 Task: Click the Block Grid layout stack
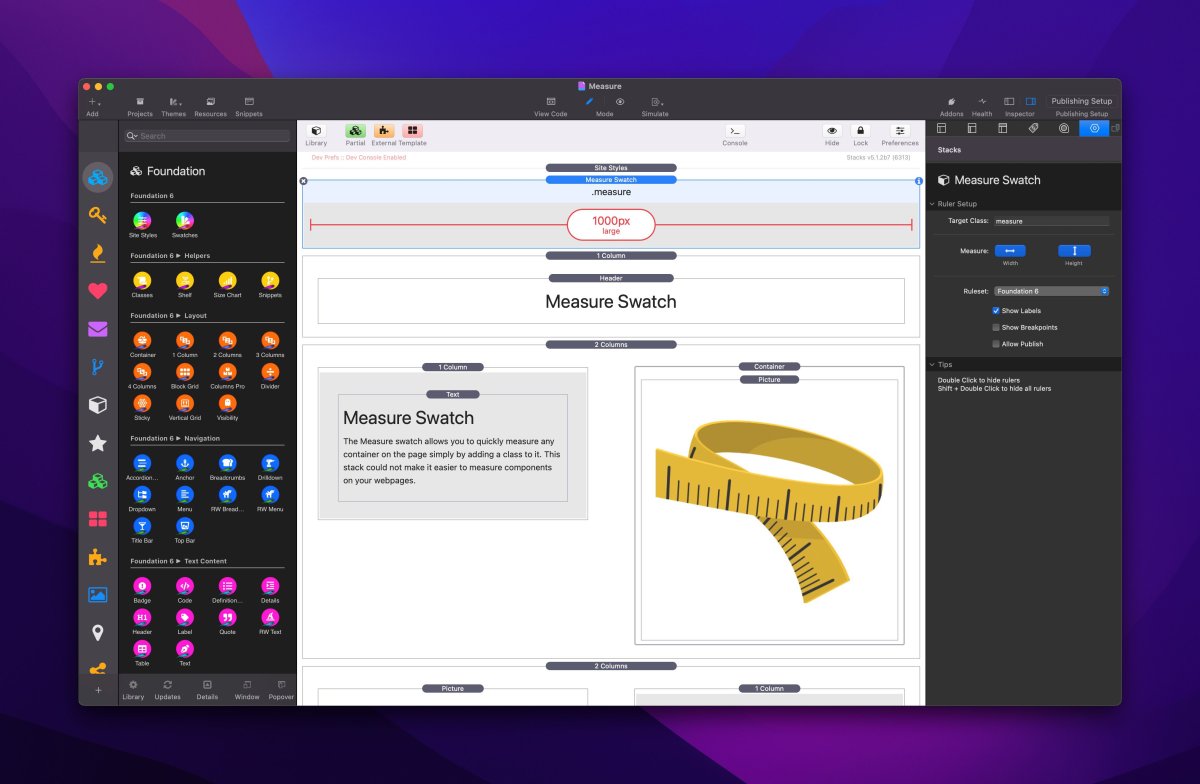pos(185,372)
